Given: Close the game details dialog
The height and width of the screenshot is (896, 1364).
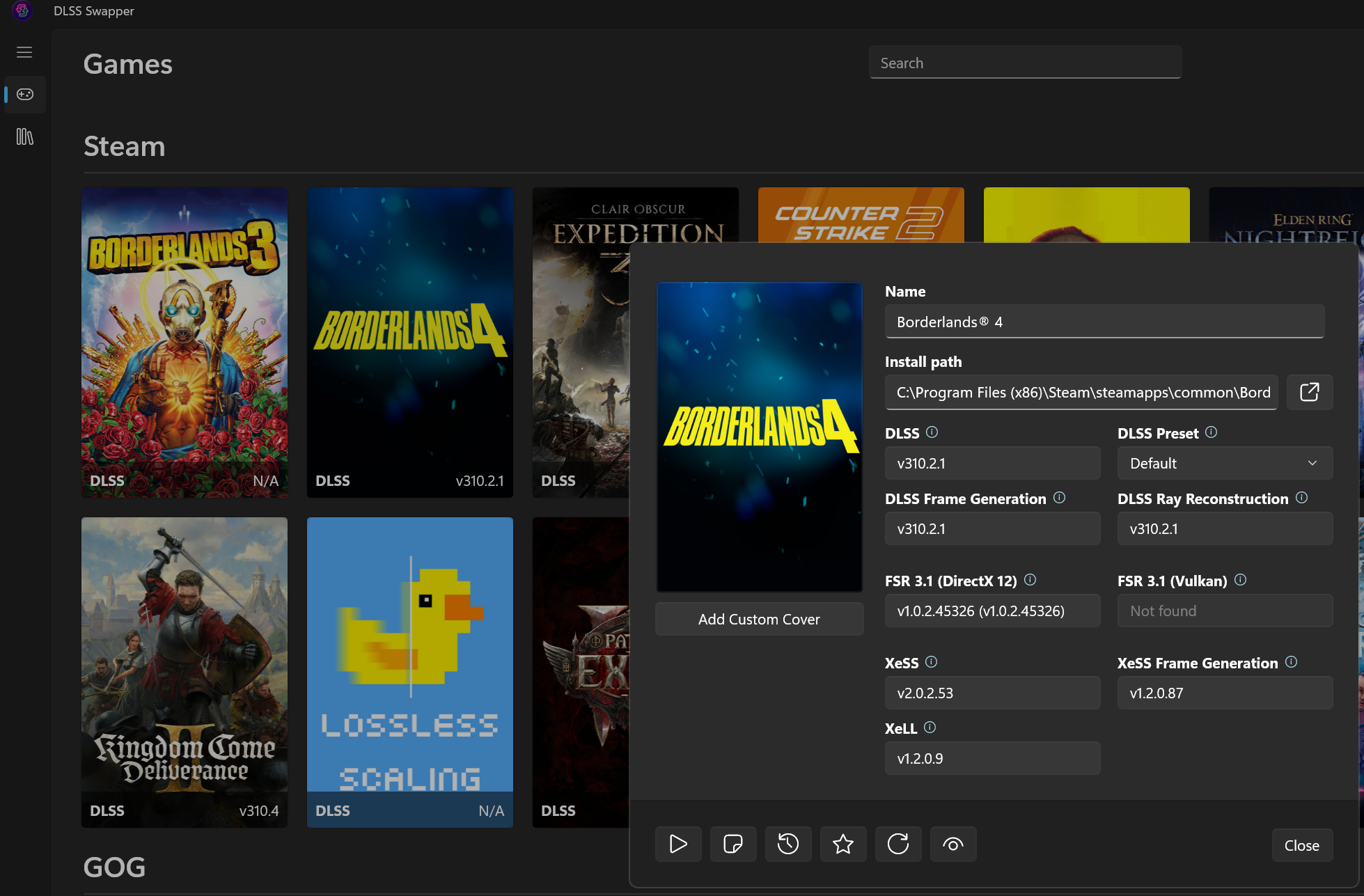Looking at the screenshot, I should click(x=1301, y=845).
